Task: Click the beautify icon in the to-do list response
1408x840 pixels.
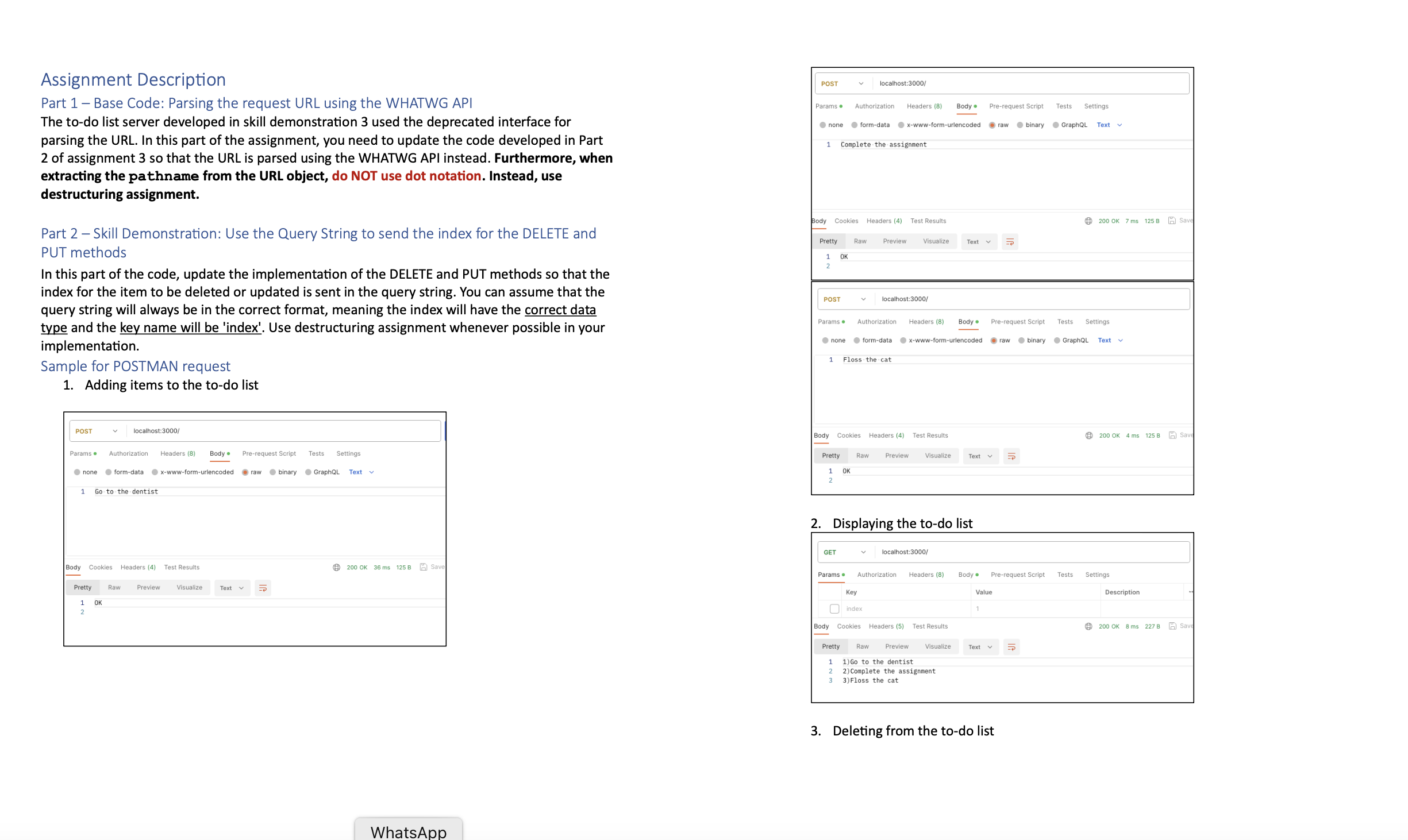Action: point(1011,647)
